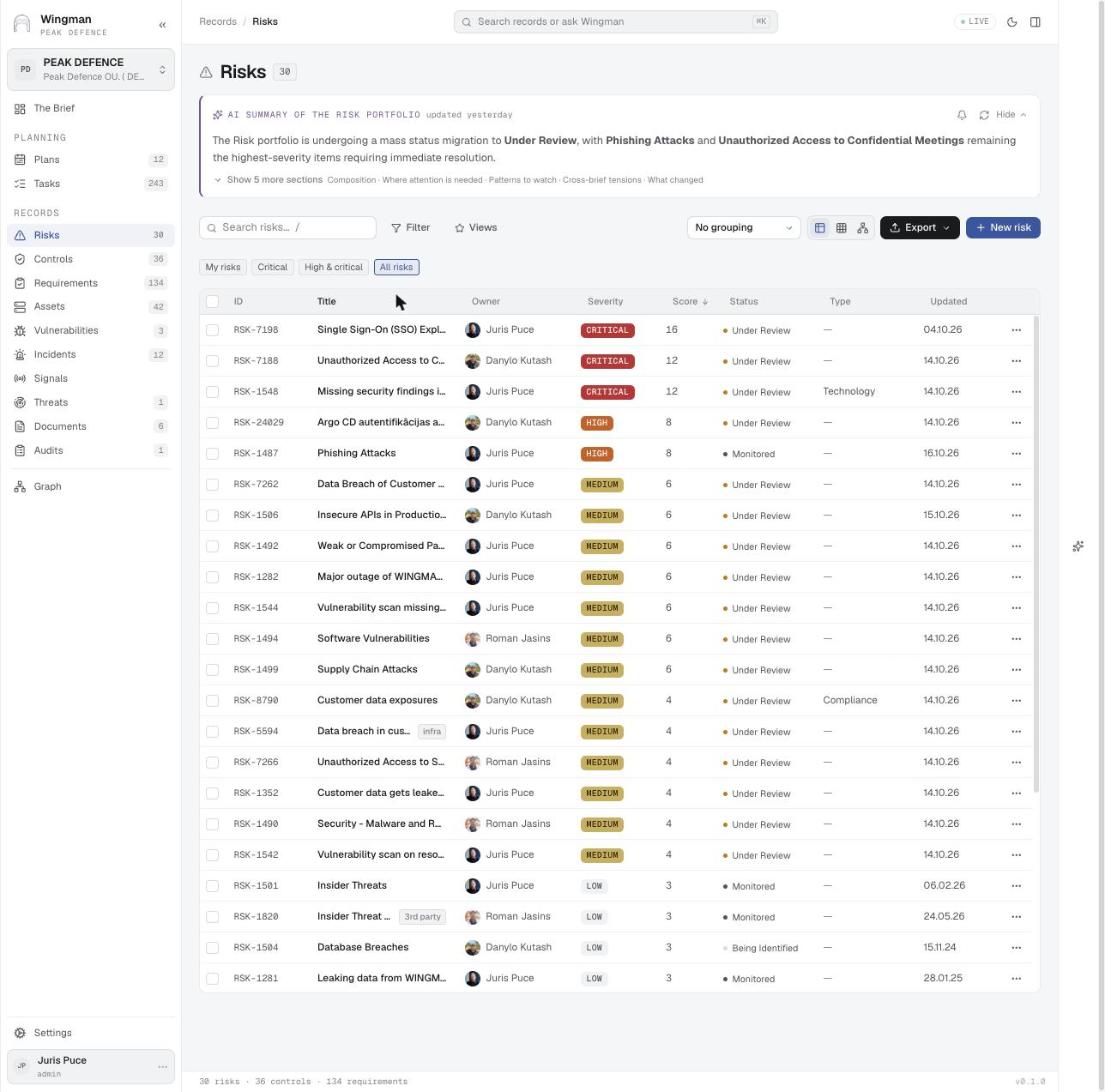The width and height of the screenshot is (1105, 1092).
Task: Select the All risks tab
Action: (x=396, y=267)
